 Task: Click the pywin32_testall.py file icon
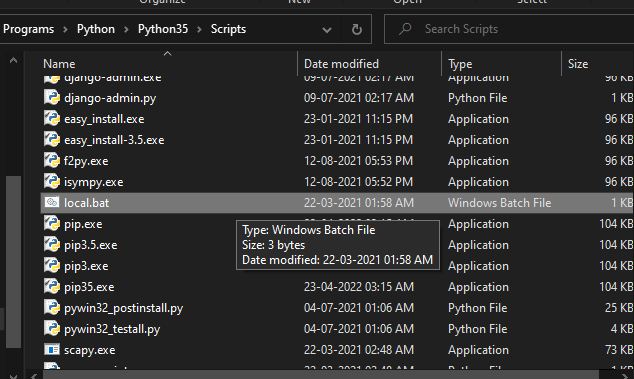(52, 329)
